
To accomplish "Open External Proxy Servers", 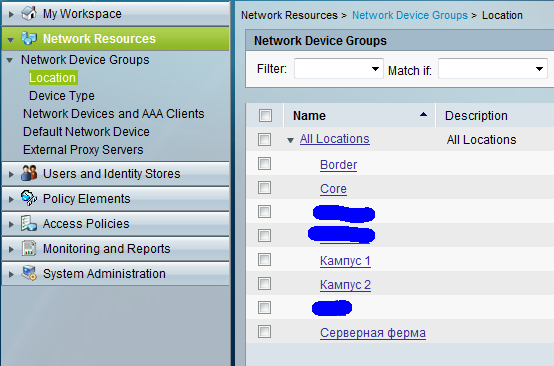I will (83, 150).
